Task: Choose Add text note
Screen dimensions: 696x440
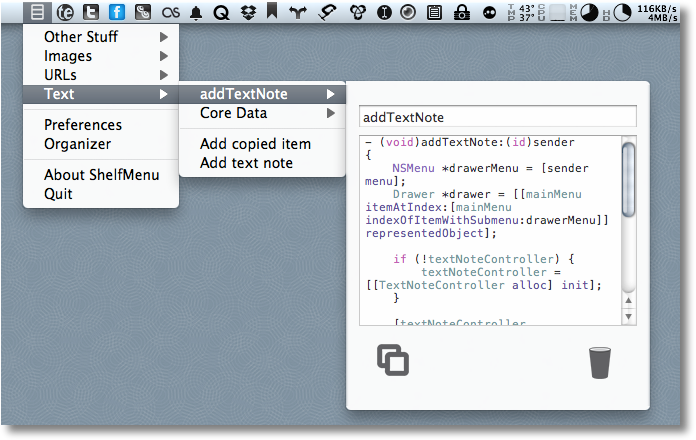Action: tap(246, 163)
